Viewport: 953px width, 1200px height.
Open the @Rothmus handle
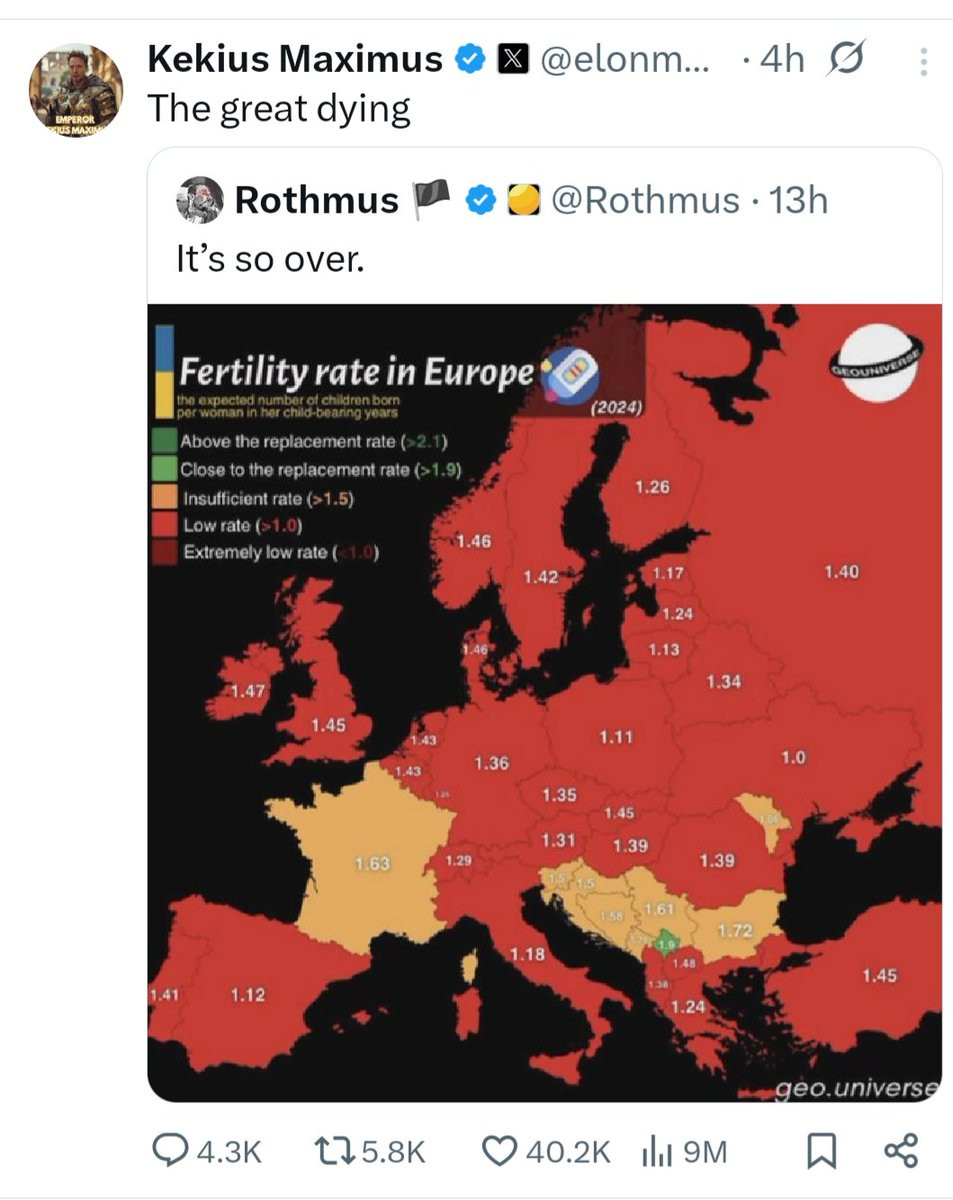pyautogui.click(x=645, y=201)
